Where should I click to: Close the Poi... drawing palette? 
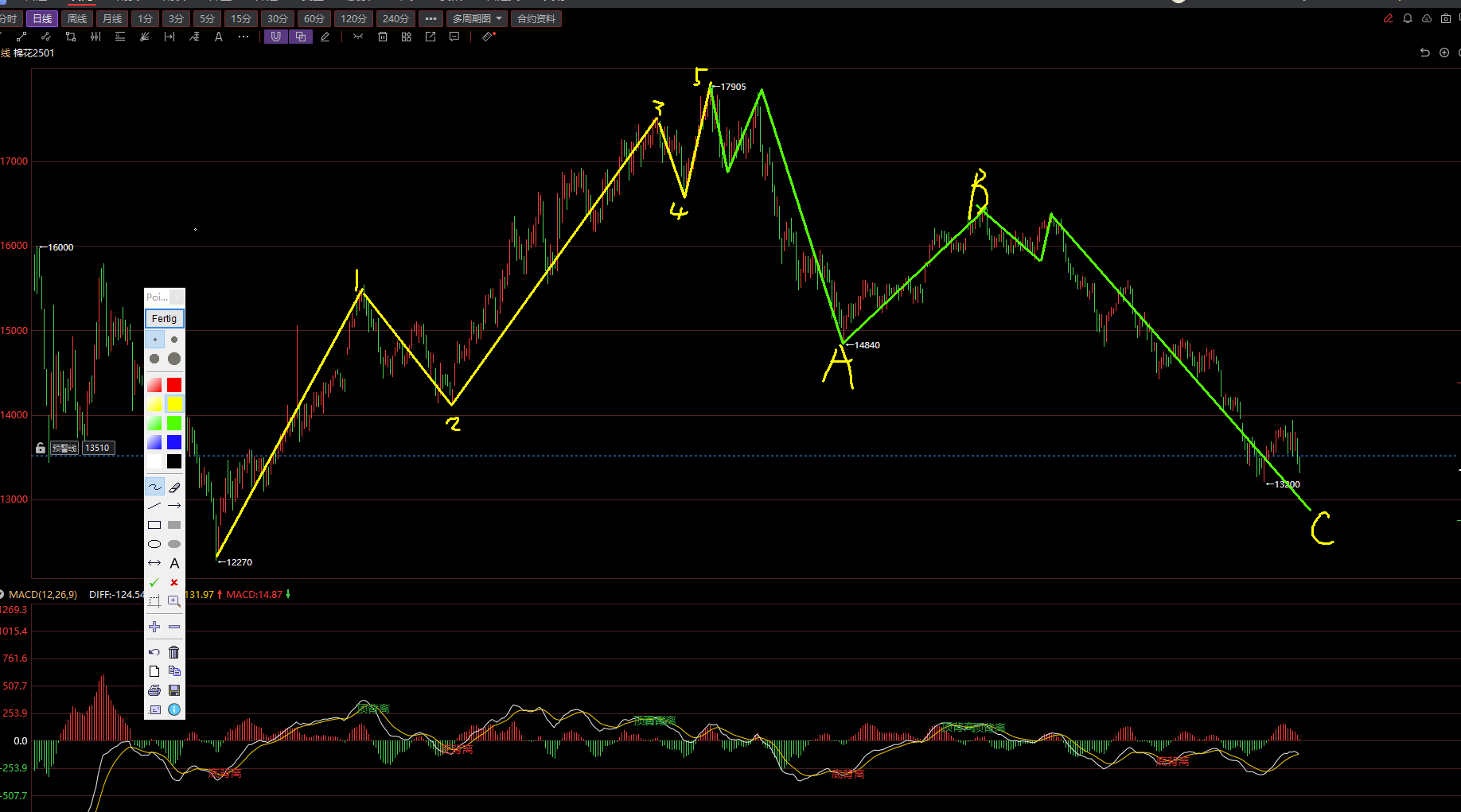coord(177,297)
